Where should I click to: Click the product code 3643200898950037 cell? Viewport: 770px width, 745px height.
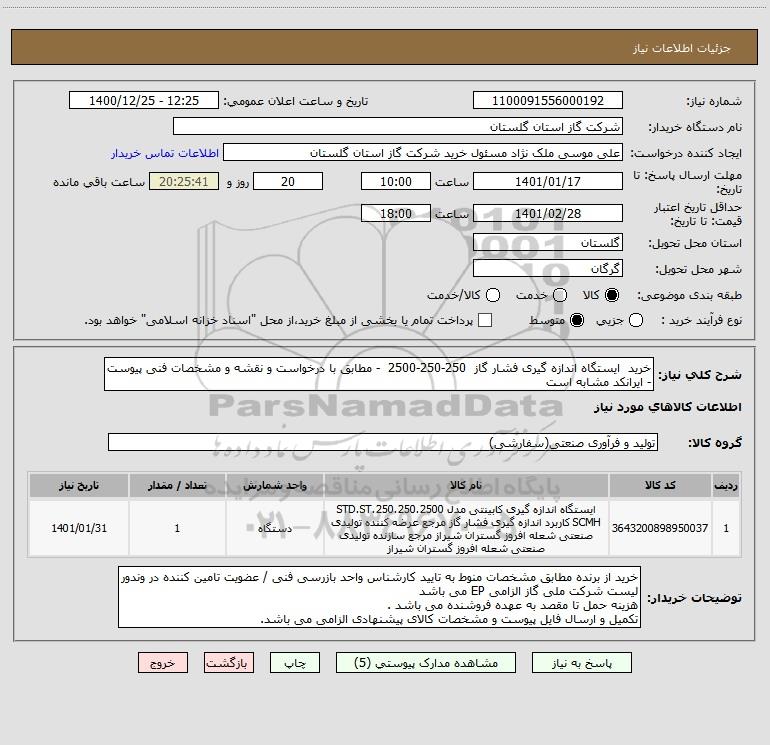pos(660,528)
